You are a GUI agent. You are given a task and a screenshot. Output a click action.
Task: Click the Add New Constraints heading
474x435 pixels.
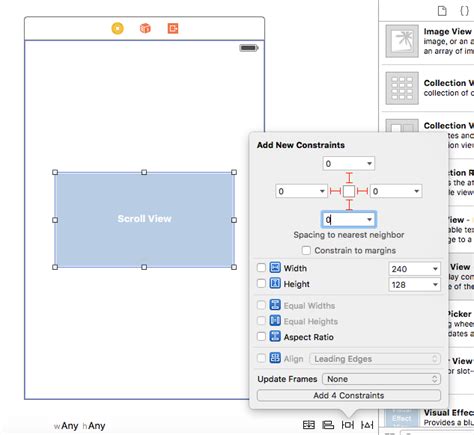point(301,145)
